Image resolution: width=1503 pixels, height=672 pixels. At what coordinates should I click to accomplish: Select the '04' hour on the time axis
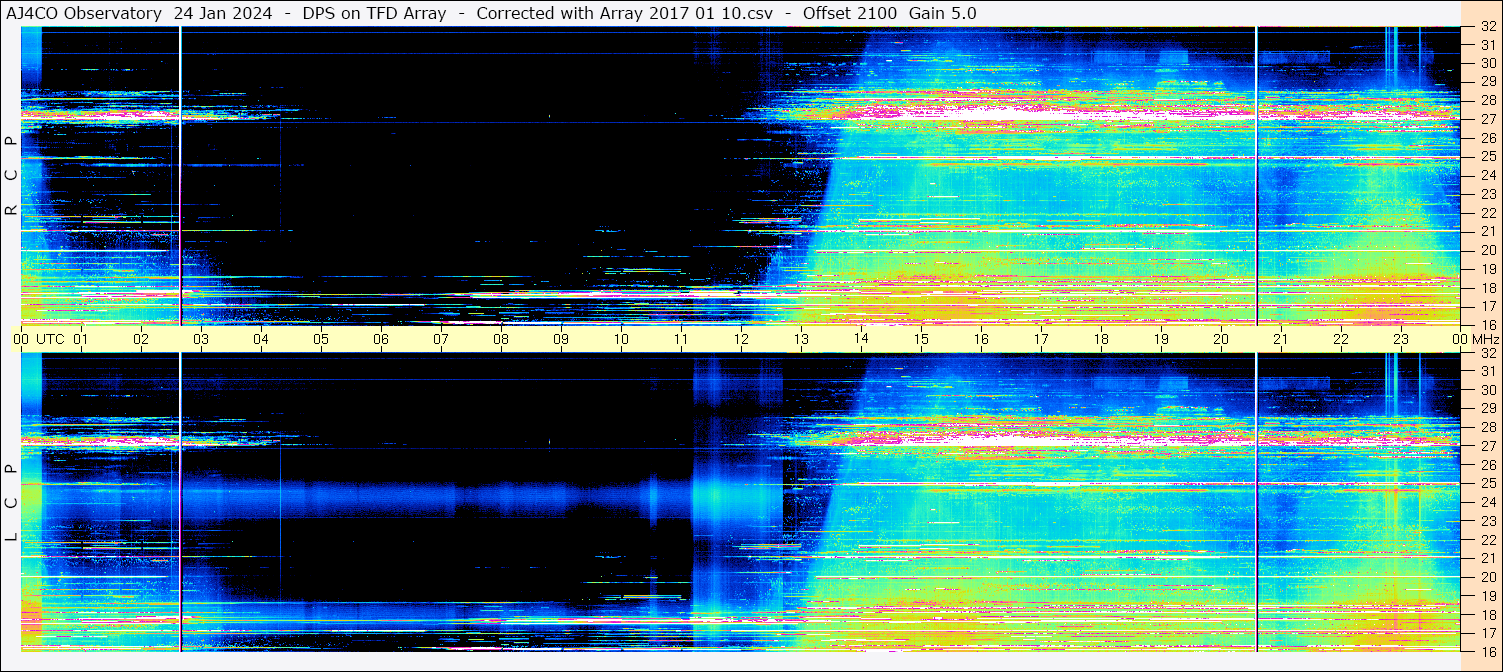[261, 339]
